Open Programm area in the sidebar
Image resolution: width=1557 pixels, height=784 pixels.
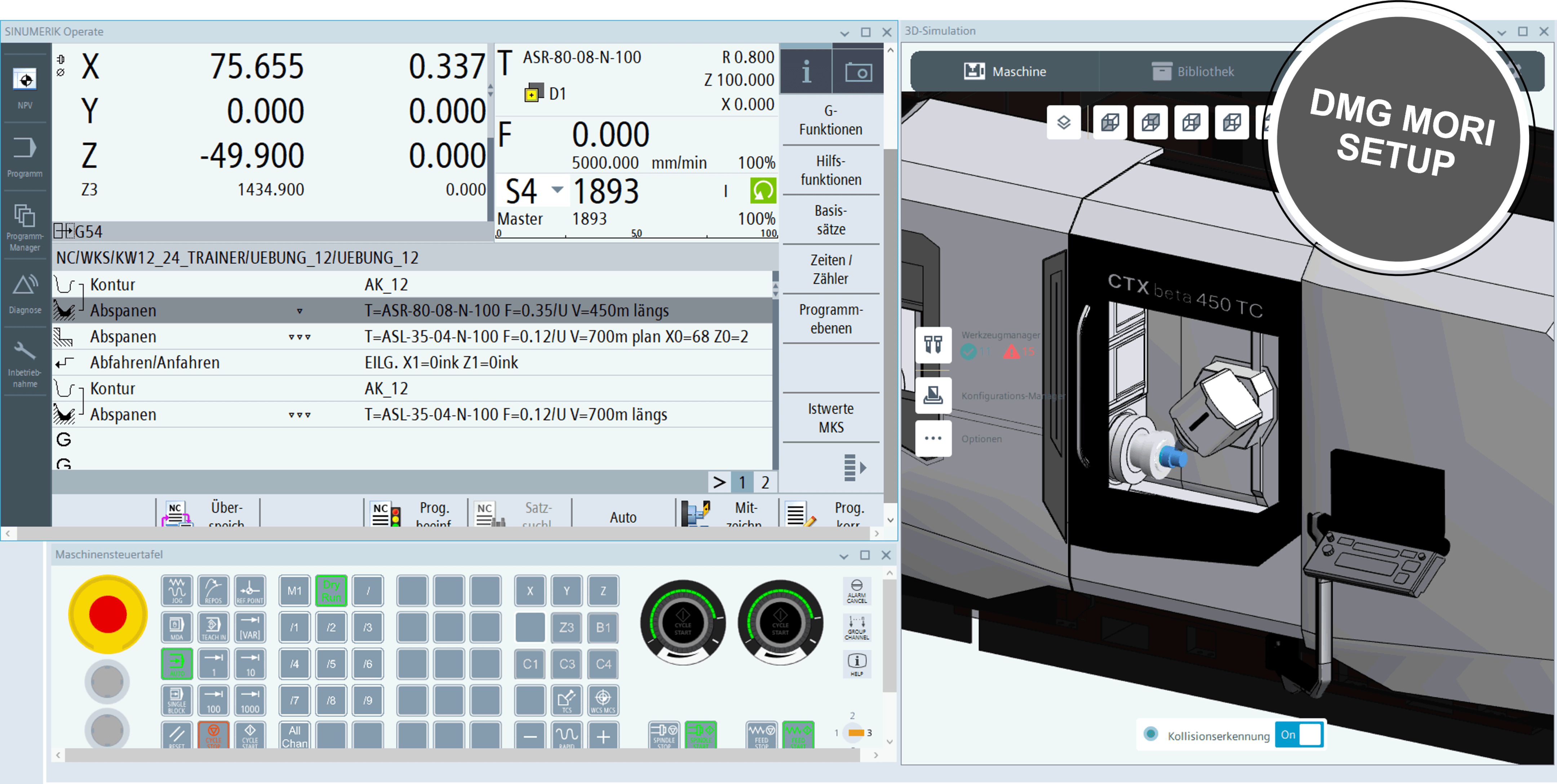(x=25, y=156)
